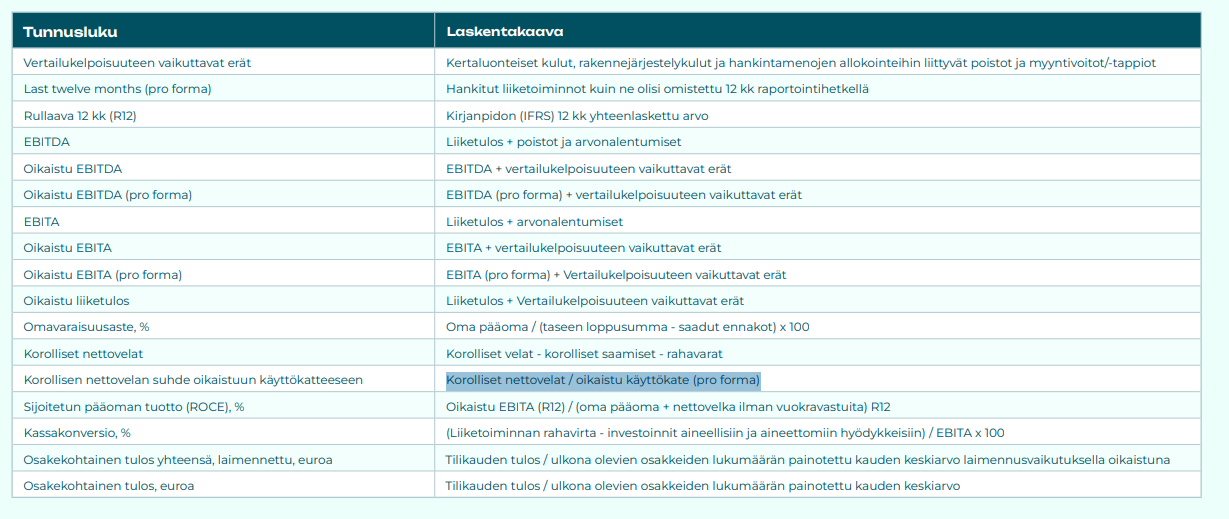Click the 'Osakekohtainen tulos, euroa' label

[x=109, y=486]
